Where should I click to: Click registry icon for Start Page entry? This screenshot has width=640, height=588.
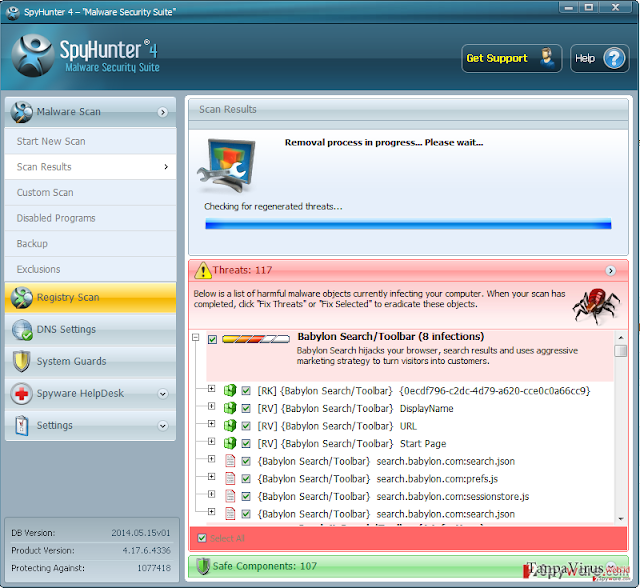(230, 443)
